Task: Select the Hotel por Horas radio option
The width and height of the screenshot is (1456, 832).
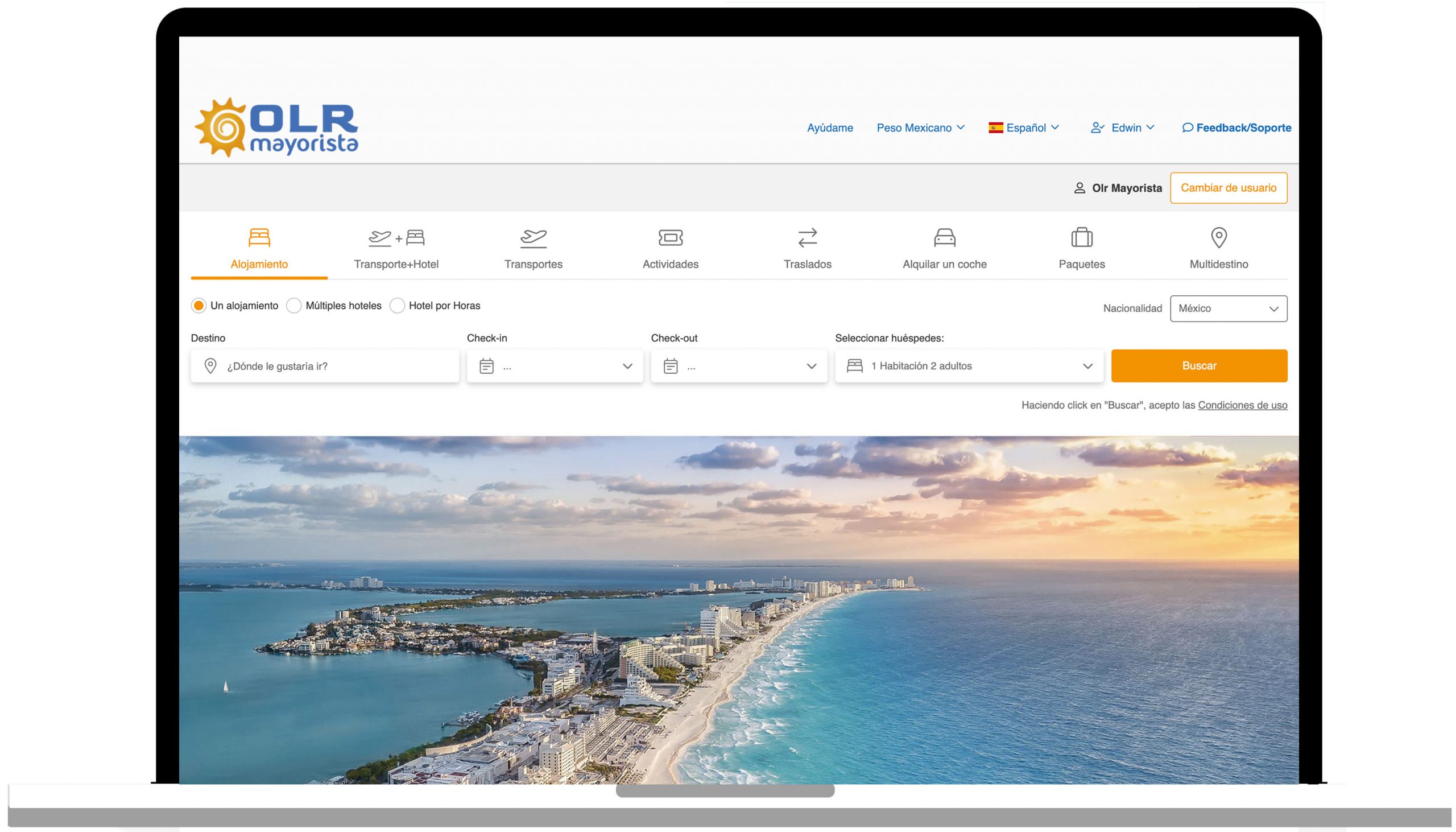Action: coord(397,306)
